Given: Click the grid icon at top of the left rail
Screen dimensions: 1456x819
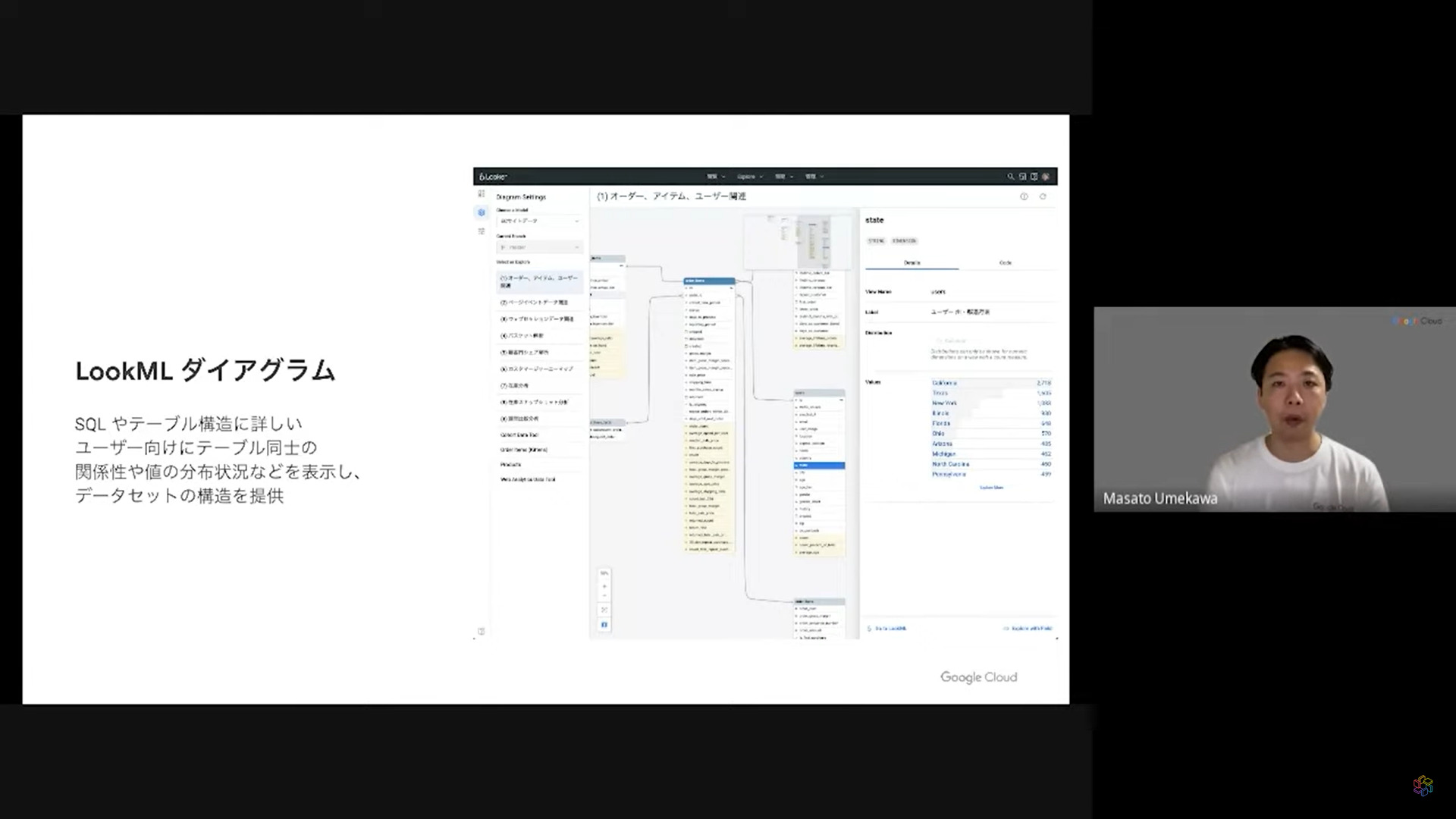Looking at the screenshot, I should 481,193.
